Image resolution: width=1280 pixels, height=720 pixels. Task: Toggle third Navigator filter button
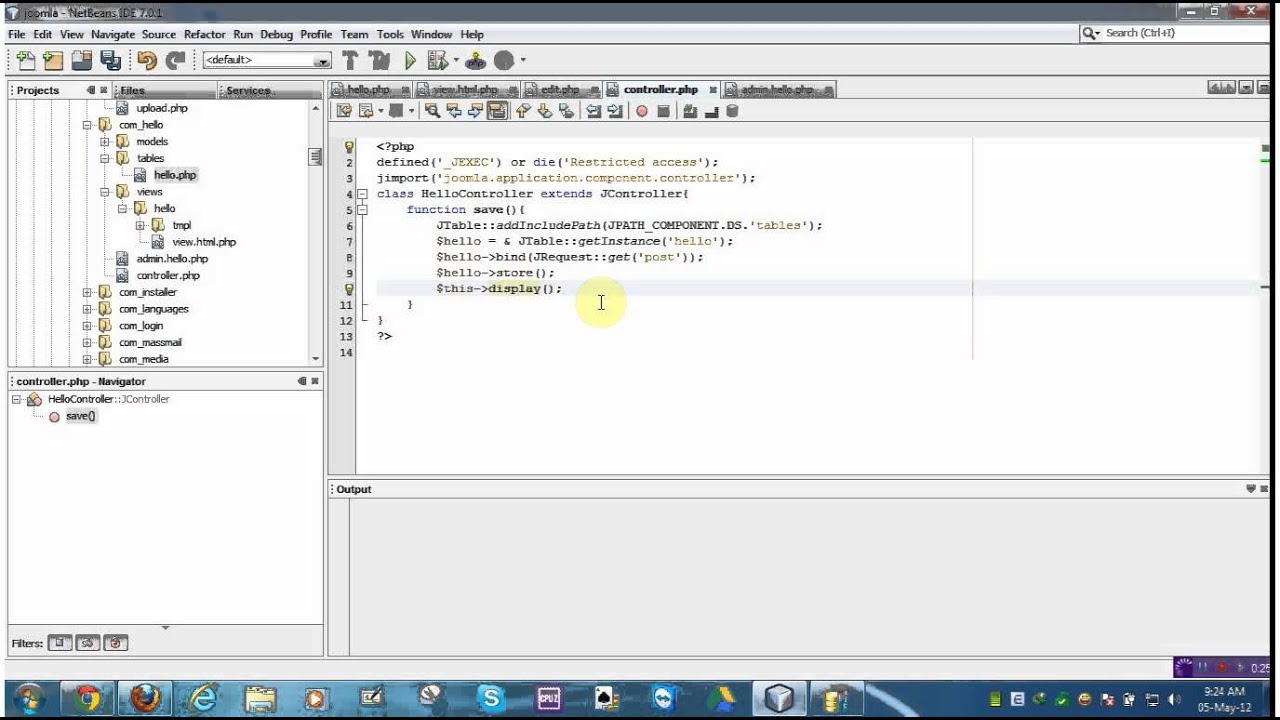click(x=116, y=643)
